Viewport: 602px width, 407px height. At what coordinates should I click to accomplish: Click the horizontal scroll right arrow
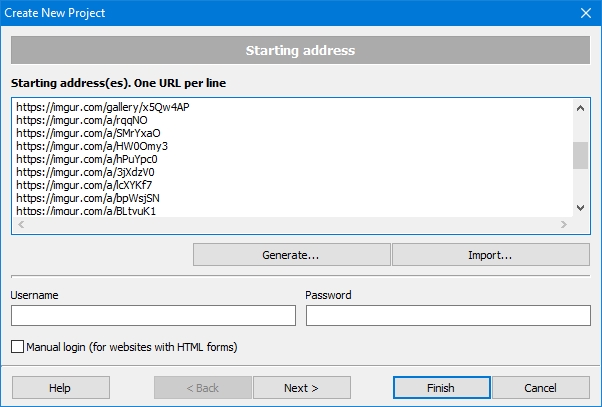tap(564, 224)
